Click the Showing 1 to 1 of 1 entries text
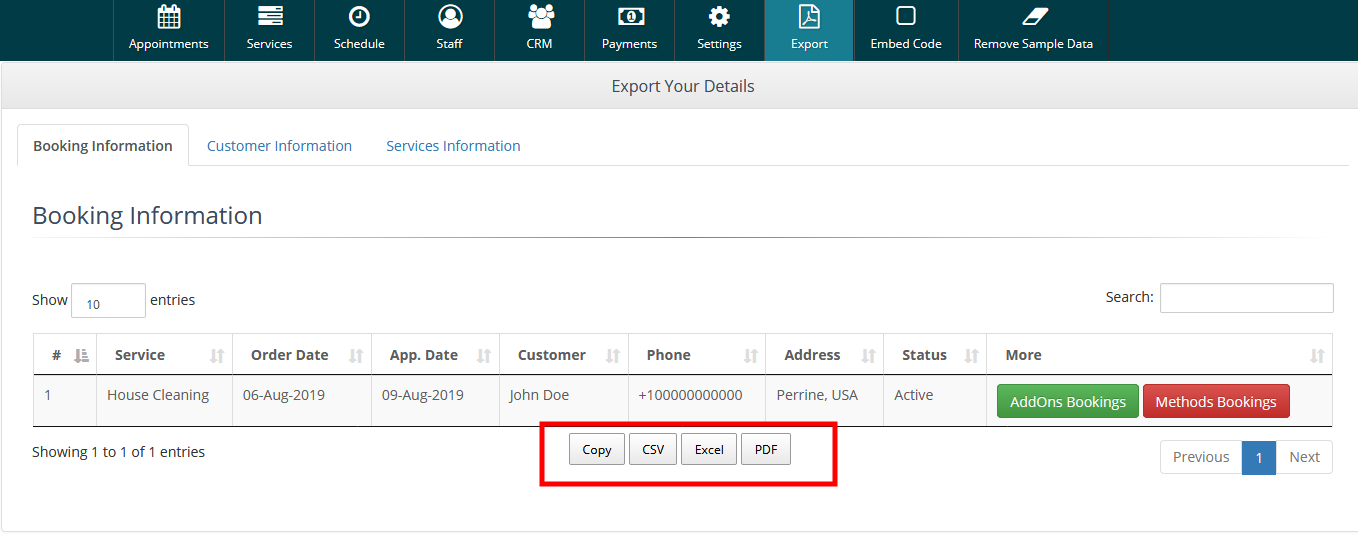Image resolution: width=1358 pixels, height=550 pixels. (x=118, y=452)
